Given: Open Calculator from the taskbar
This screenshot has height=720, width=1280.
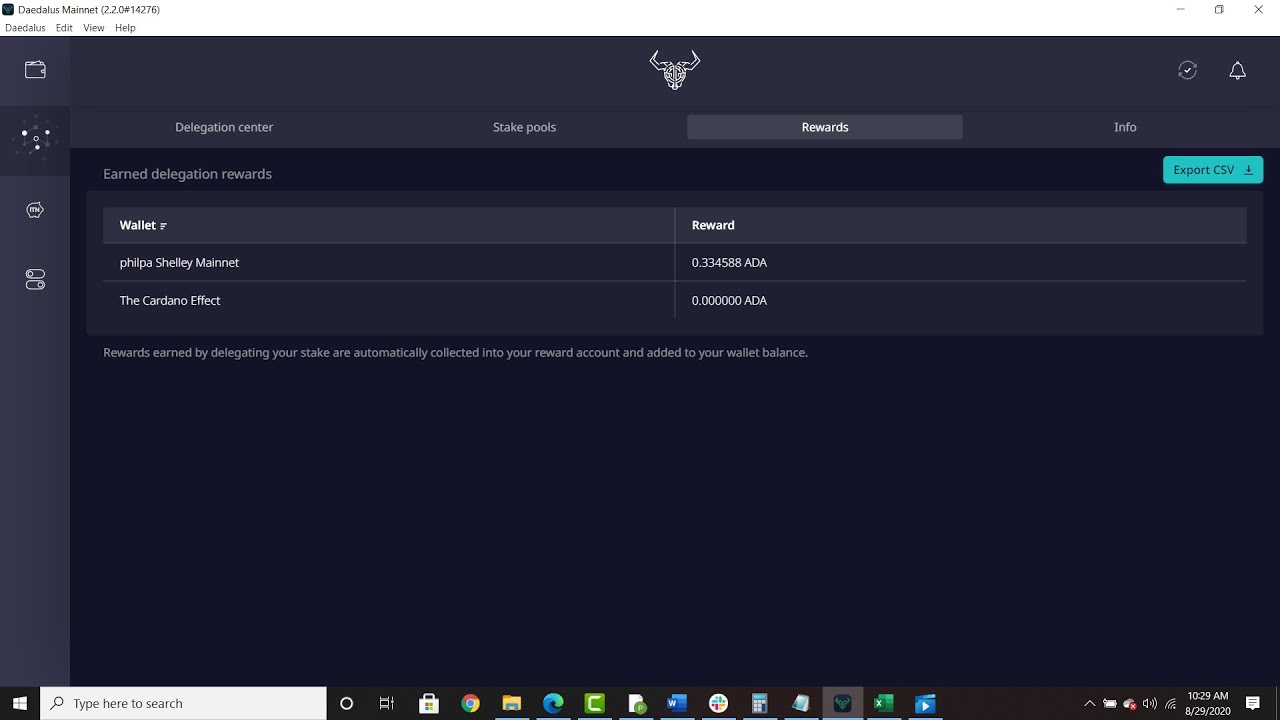Looking at the screenshot, I should [759, 703].
